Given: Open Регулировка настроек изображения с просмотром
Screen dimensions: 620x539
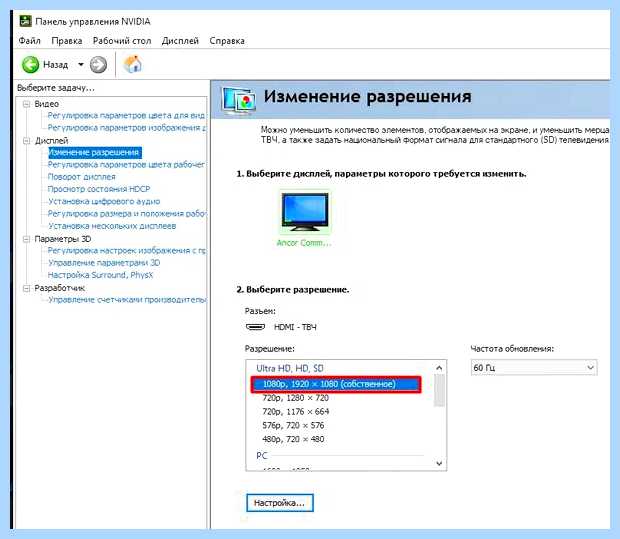Looking at the screenshot, I should tap(127, 250).
